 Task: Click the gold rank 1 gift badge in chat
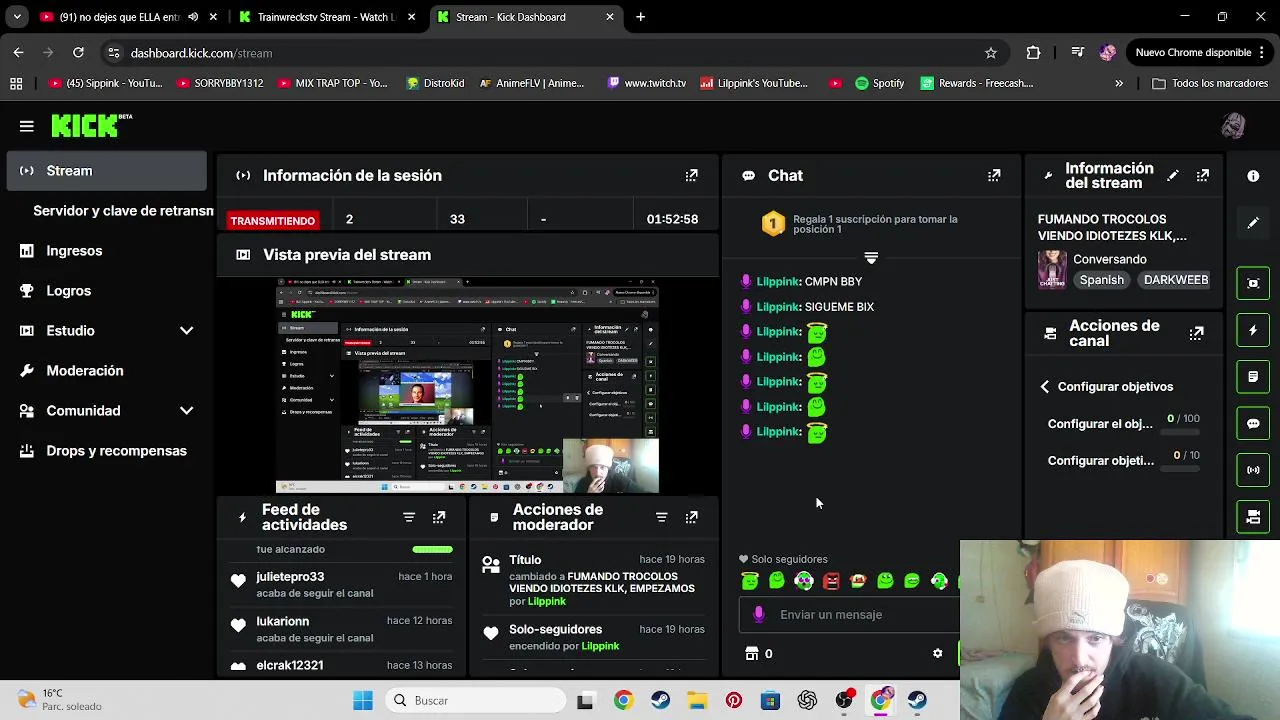773,224
